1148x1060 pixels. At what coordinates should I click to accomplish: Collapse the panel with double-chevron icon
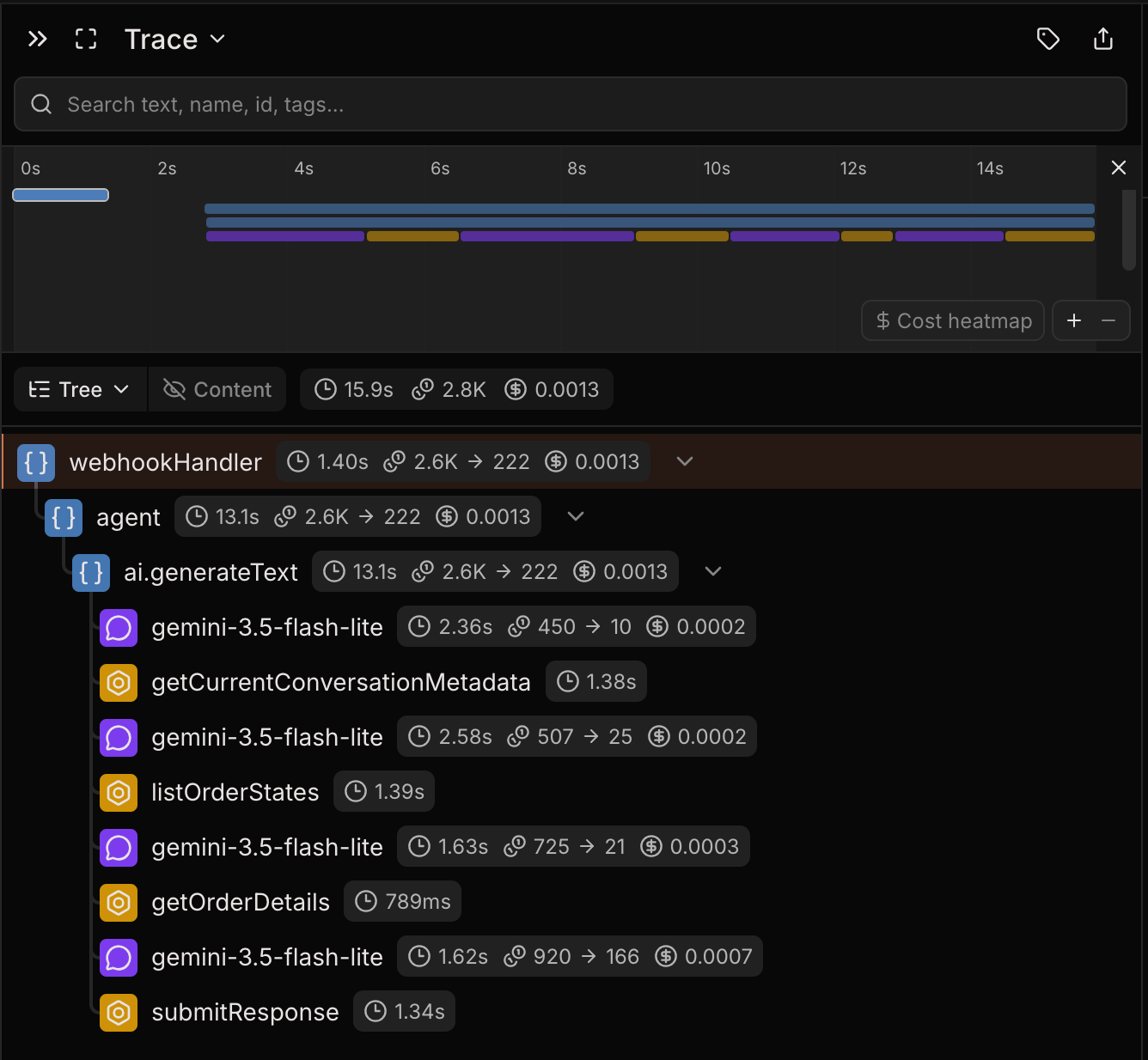click(37, 39)
